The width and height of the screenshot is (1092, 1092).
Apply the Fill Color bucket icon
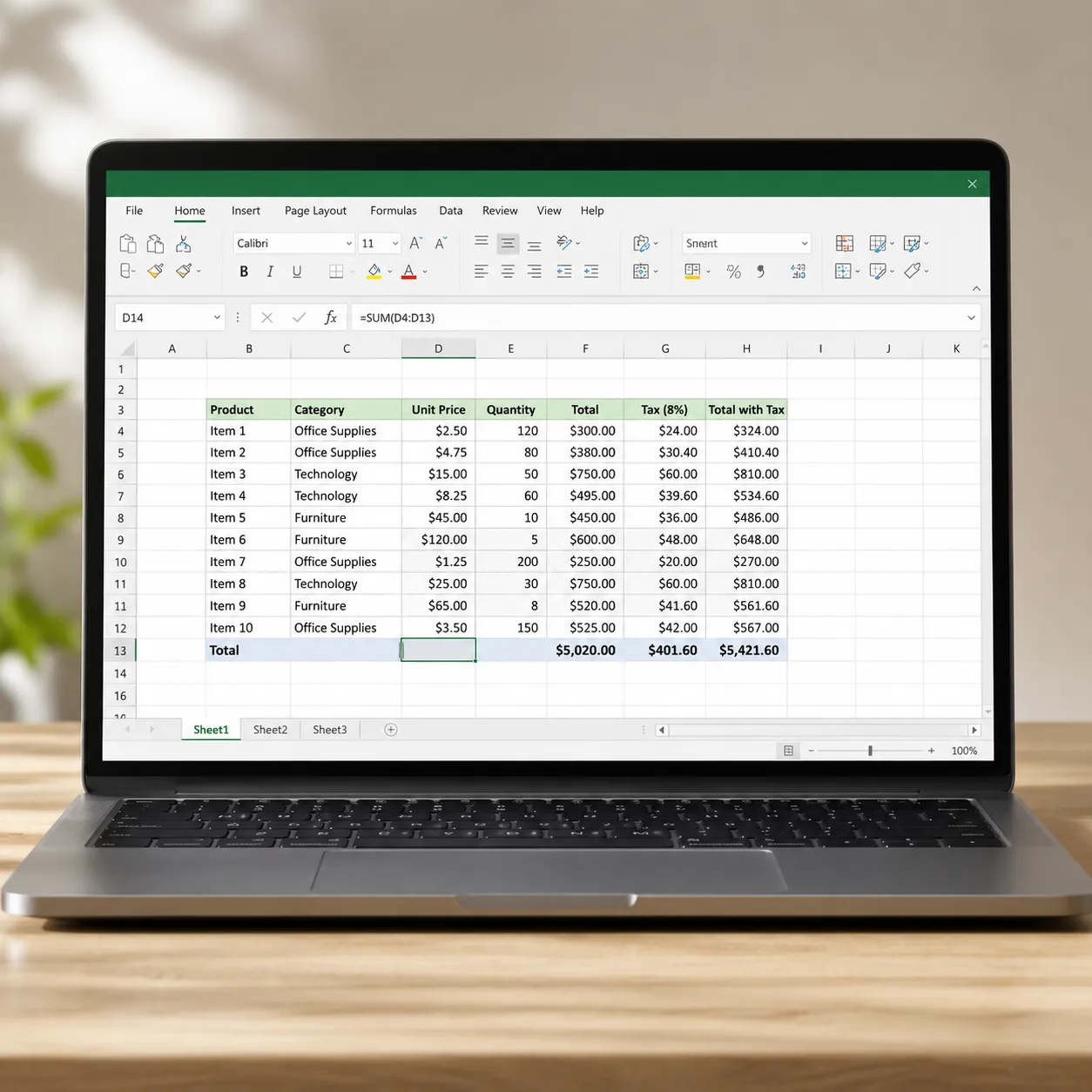[374, 272]
